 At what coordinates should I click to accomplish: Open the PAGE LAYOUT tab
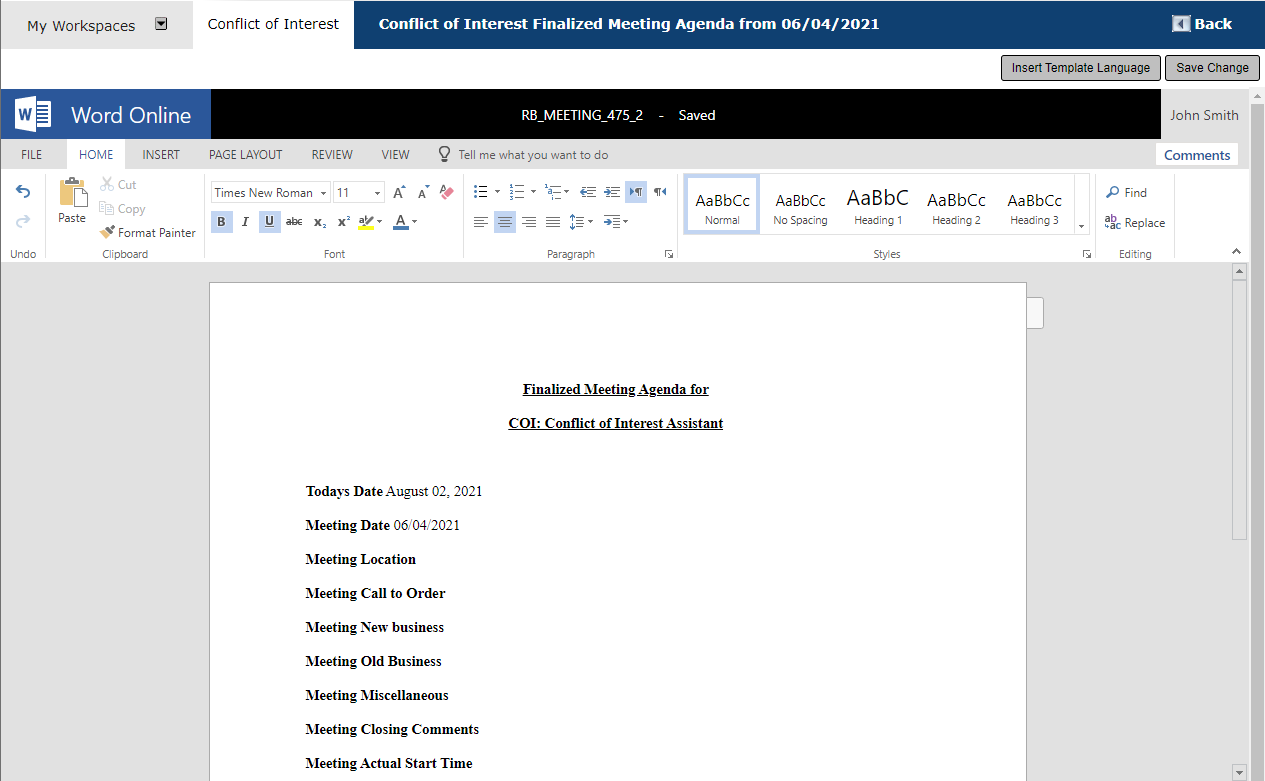[x=246, y=155]
